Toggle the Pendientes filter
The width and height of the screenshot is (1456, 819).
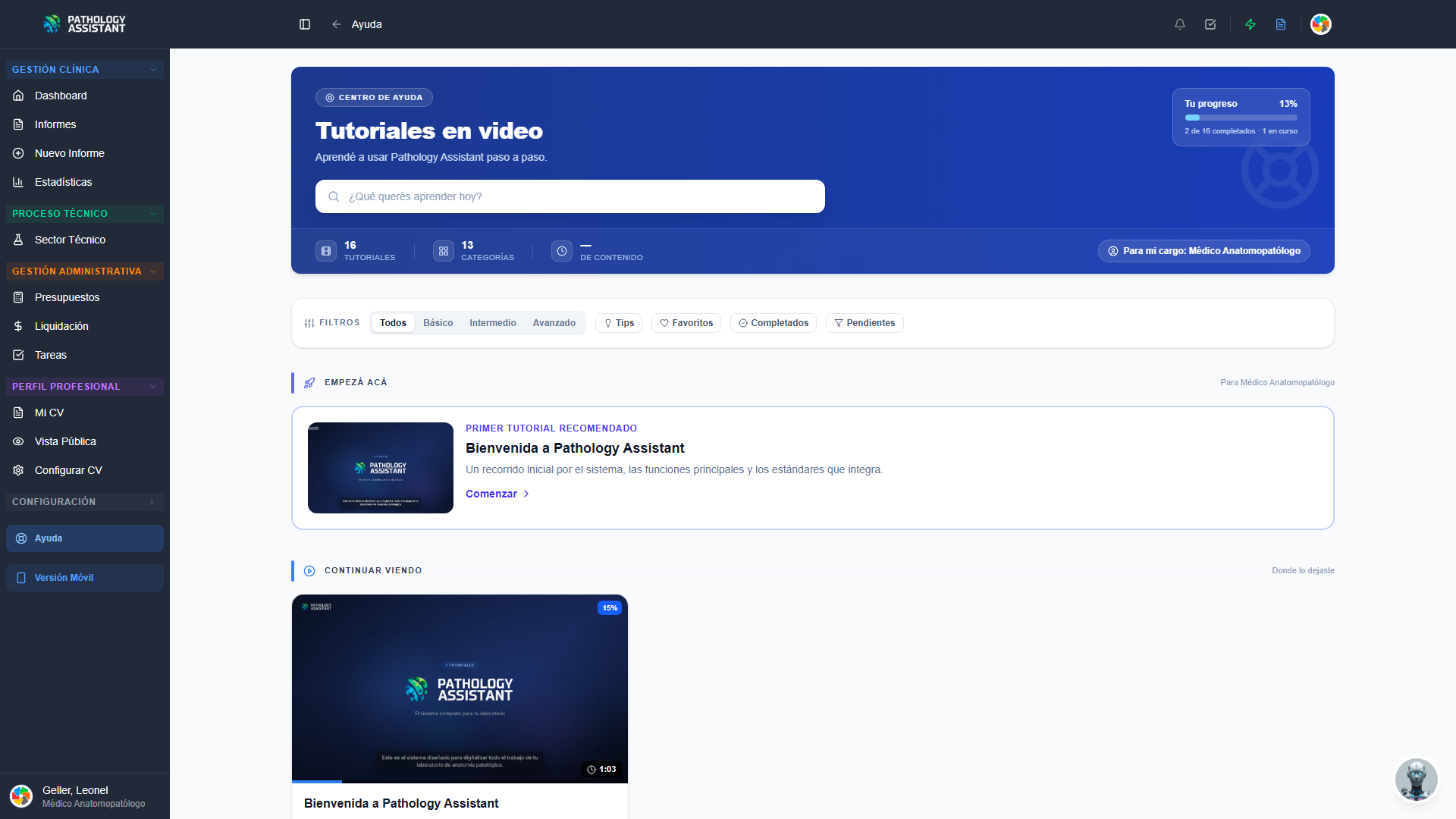coord(864,323)
